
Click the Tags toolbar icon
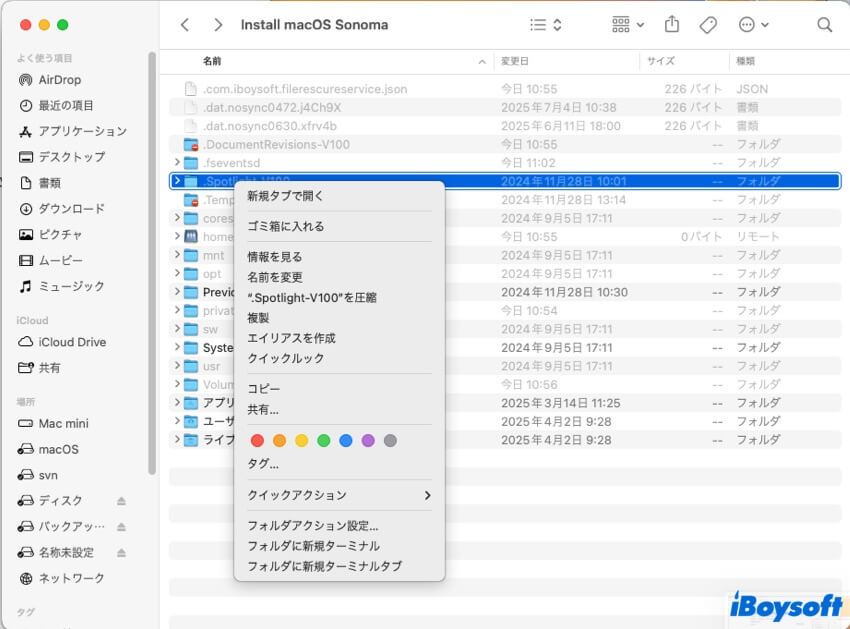click(x=708, y=25)
